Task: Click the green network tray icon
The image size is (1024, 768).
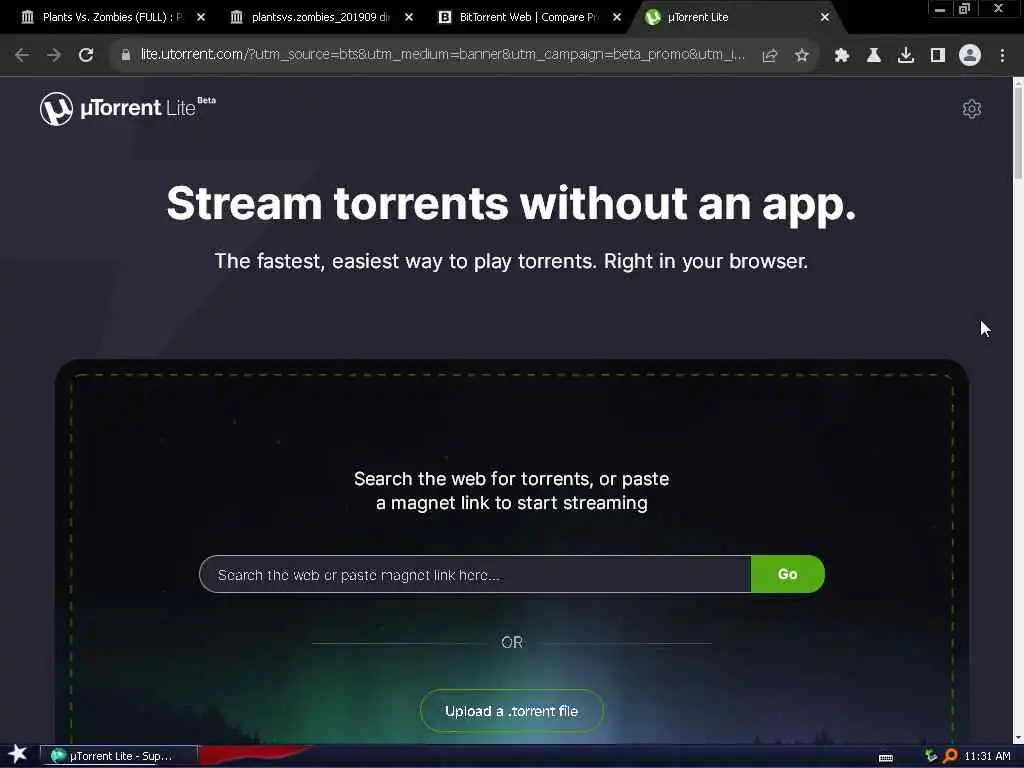Action: point(931,756)
